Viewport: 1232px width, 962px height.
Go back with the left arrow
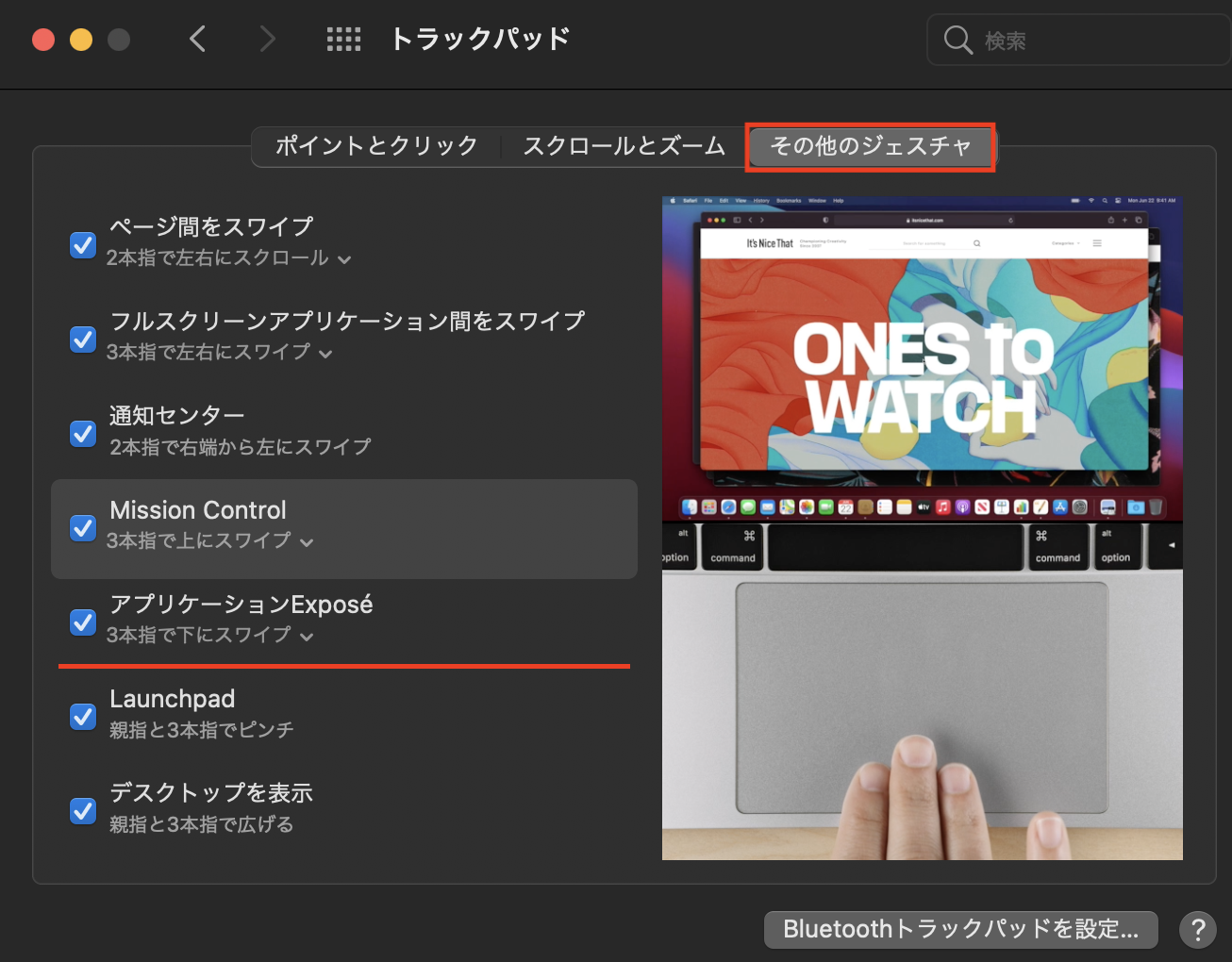pyautogui.click(x=197, y=39)
